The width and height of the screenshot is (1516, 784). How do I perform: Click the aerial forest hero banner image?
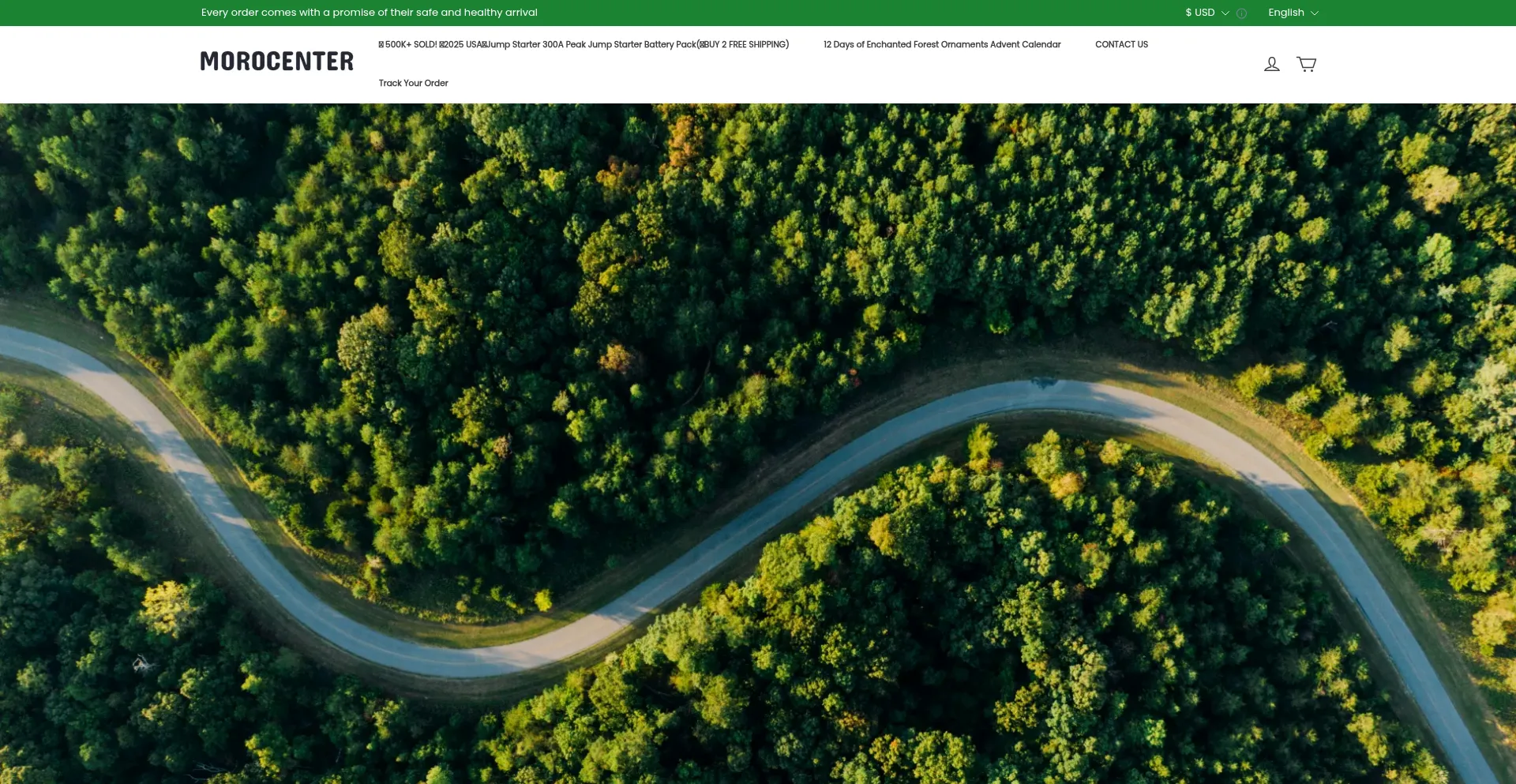click(x=758, y=237)
